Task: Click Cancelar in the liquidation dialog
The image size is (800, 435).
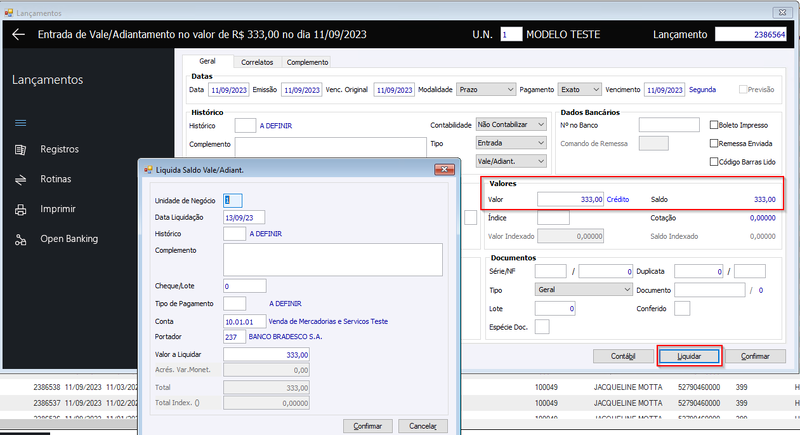Action: (x=422, y=426)
